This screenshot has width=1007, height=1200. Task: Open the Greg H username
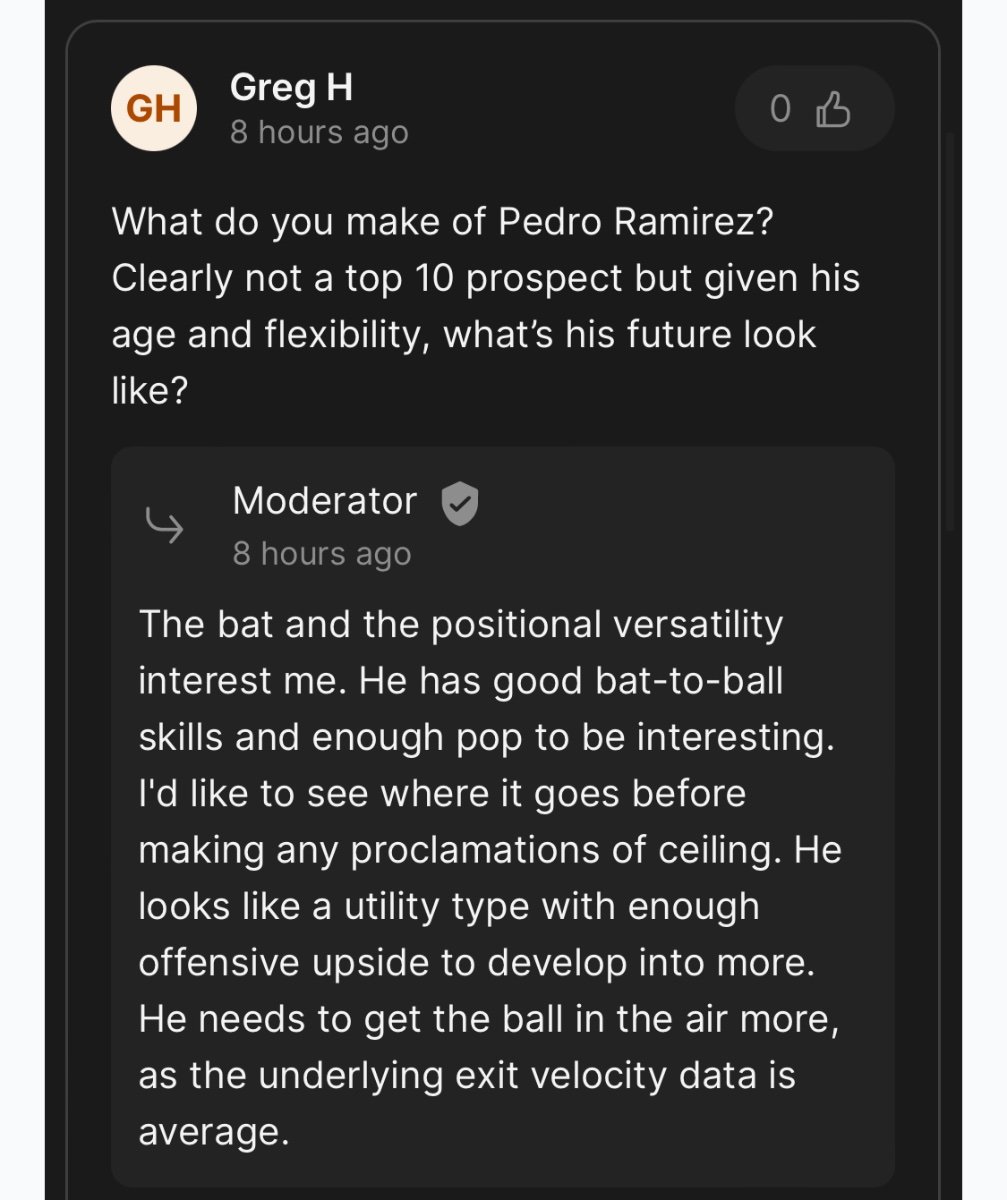pyautogui.click(x=291, y=88)
